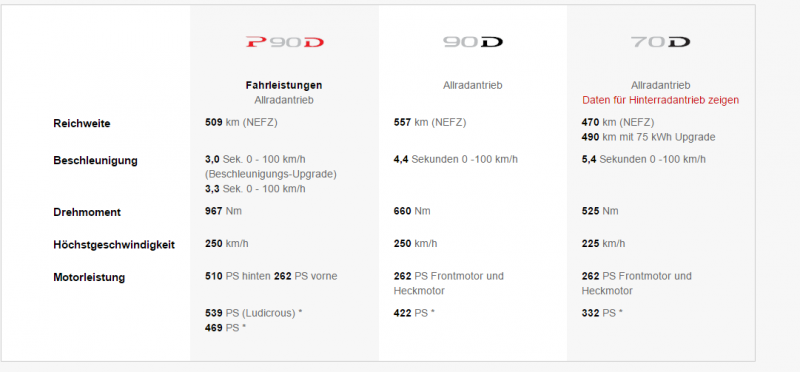Click the red P90D model logo
Image resolution: width=800 pixels, height=372 pixels.
(x=284, y=42)
